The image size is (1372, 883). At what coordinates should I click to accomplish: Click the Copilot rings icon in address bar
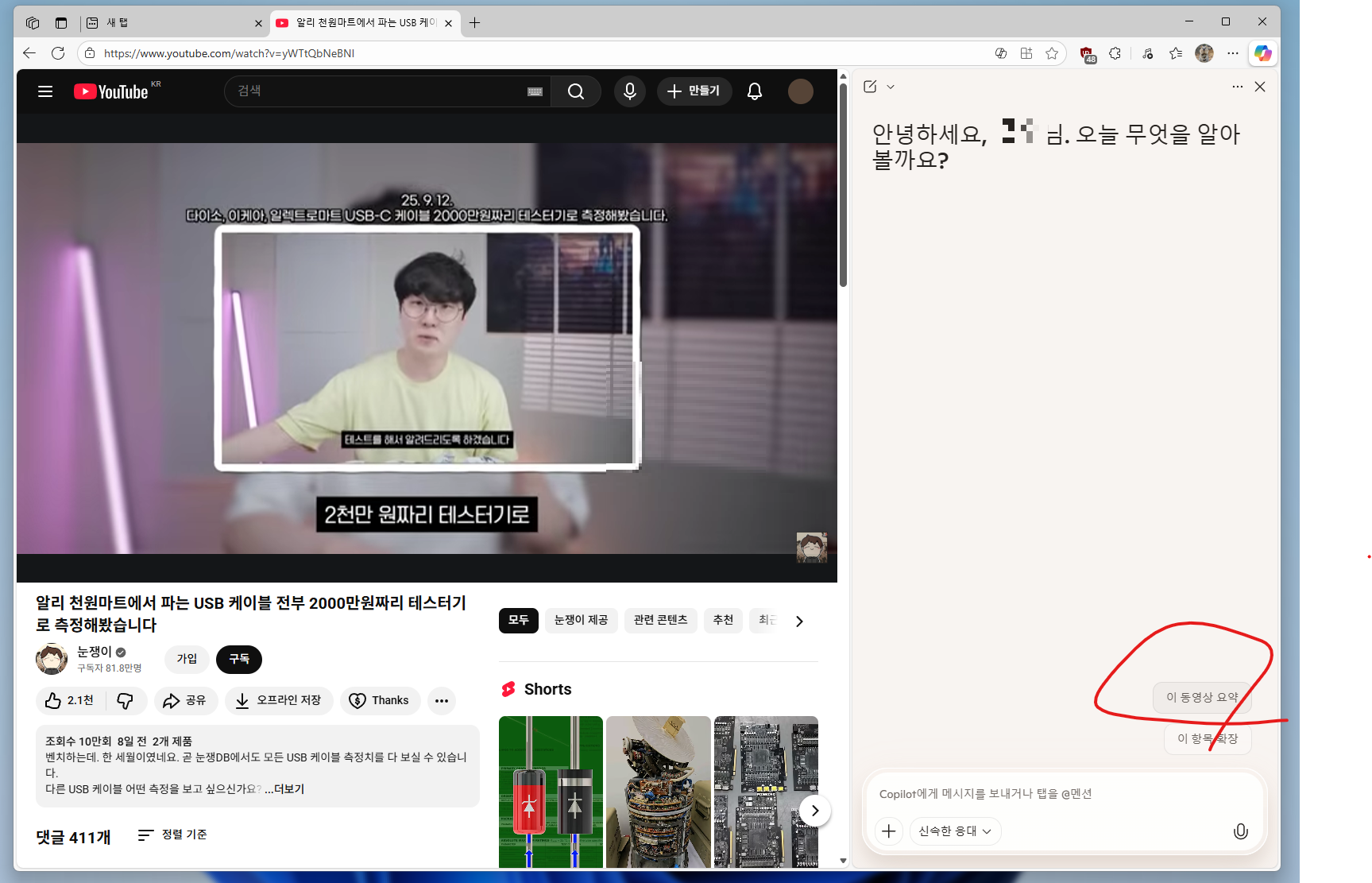tap(1001, 53)
